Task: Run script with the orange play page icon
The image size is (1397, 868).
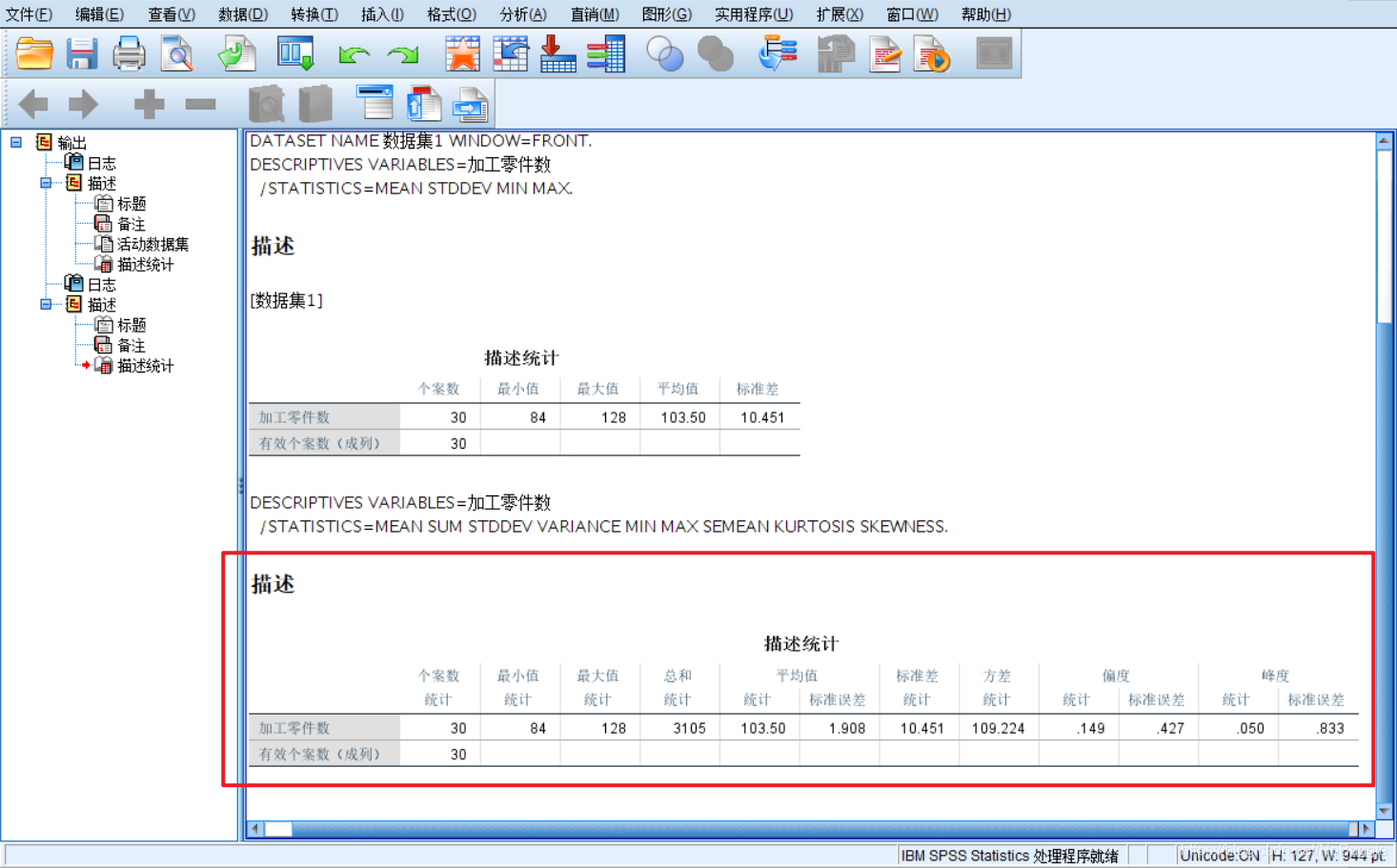Action: 933,54
